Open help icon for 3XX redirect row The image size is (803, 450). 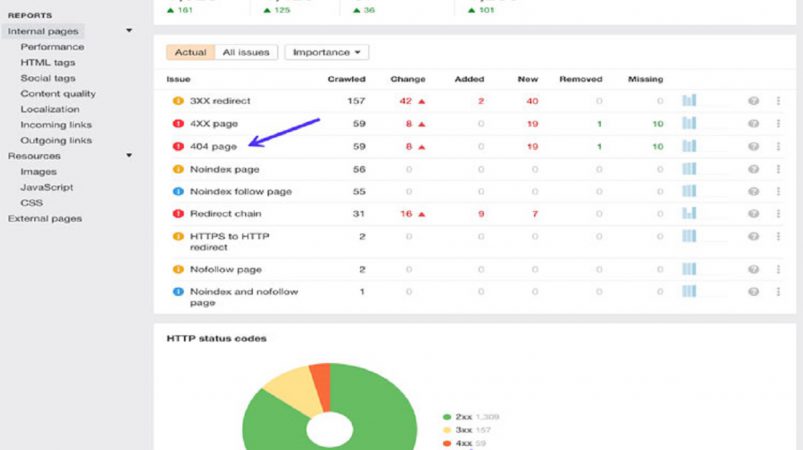[x=753, y=101]
